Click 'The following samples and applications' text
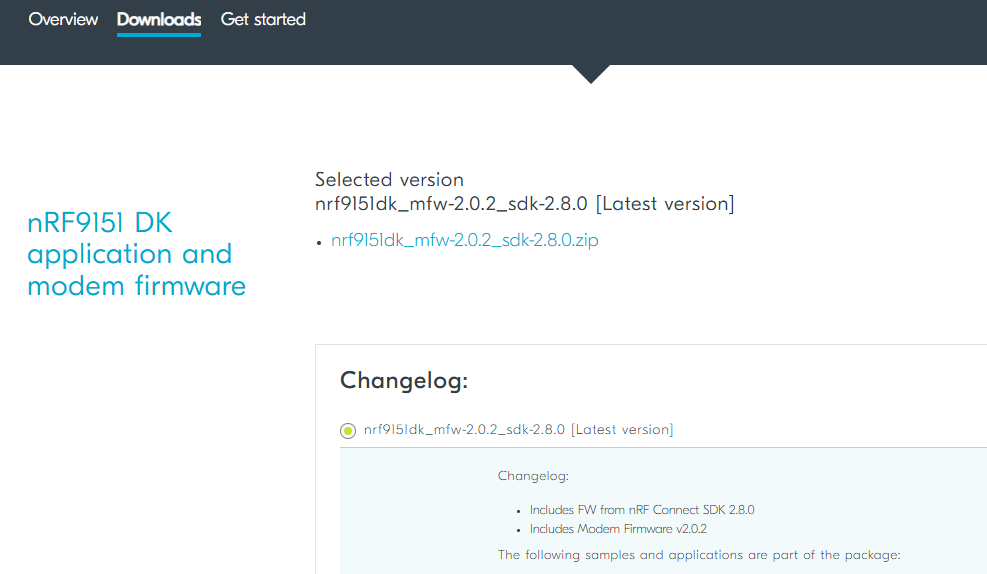 click(x=700, y=554)
